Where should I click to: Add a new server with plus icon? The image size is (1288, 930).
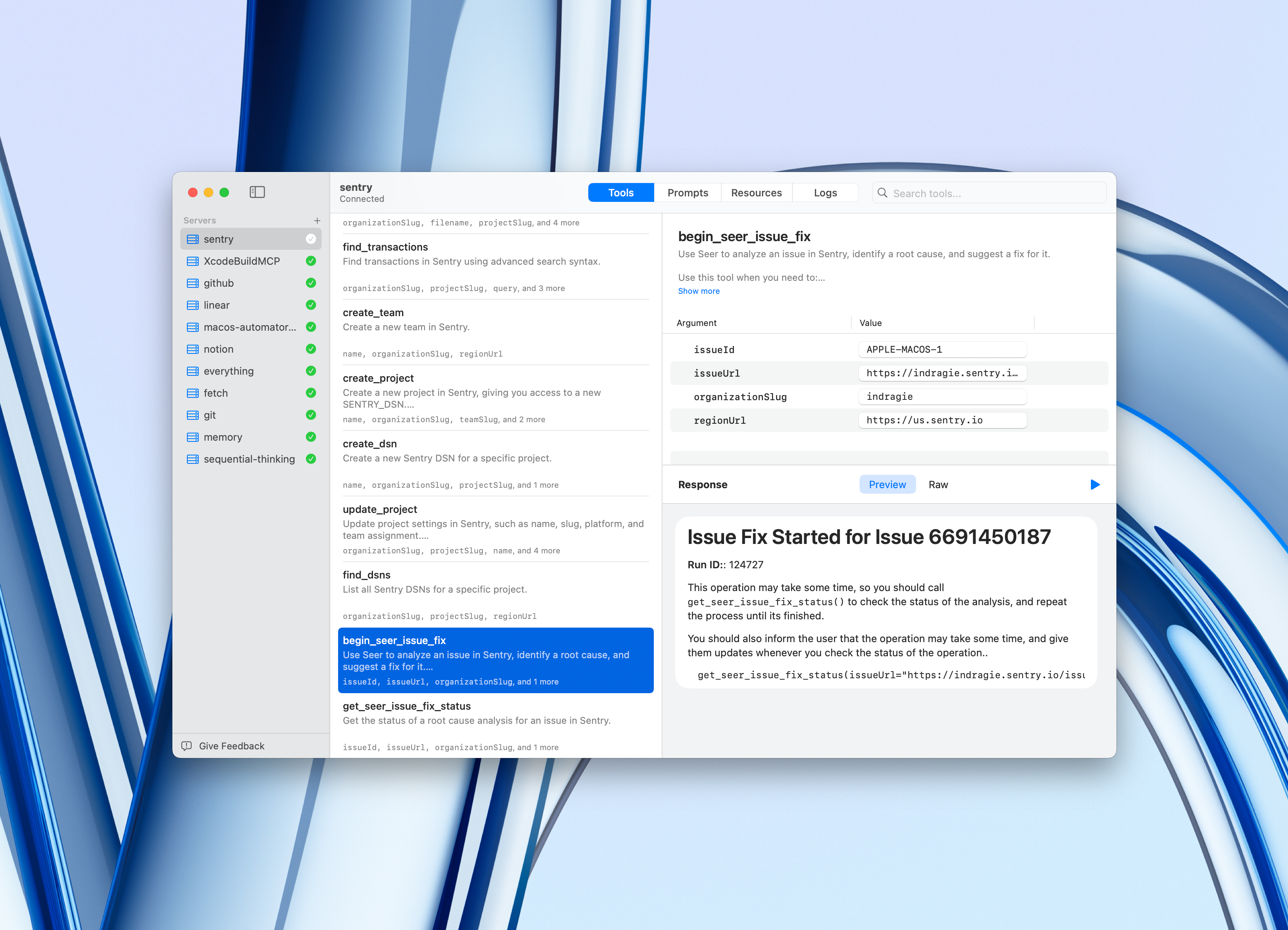coord(317,220)
